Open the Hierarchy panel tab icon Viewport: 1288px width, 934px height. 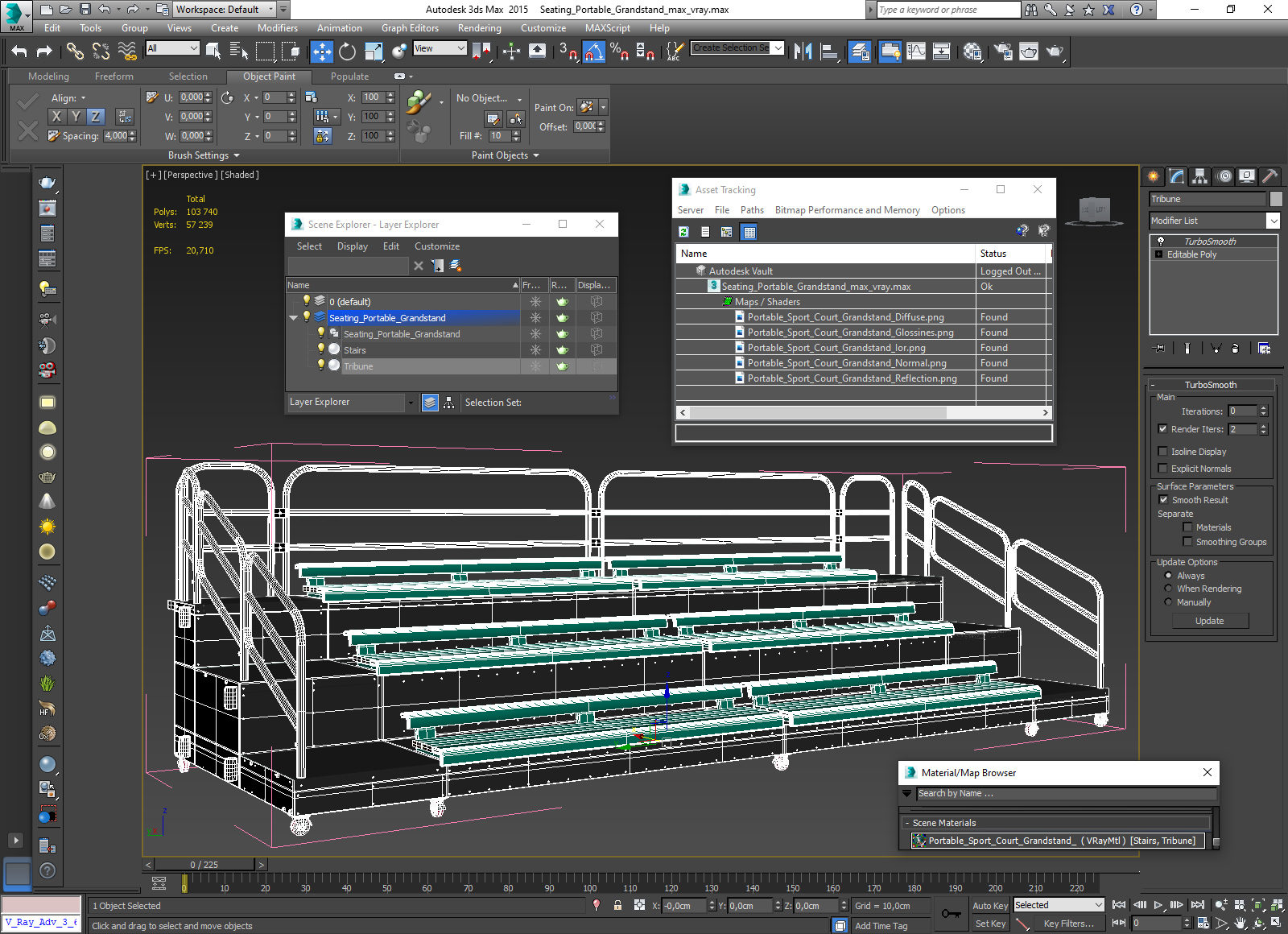1200,176
